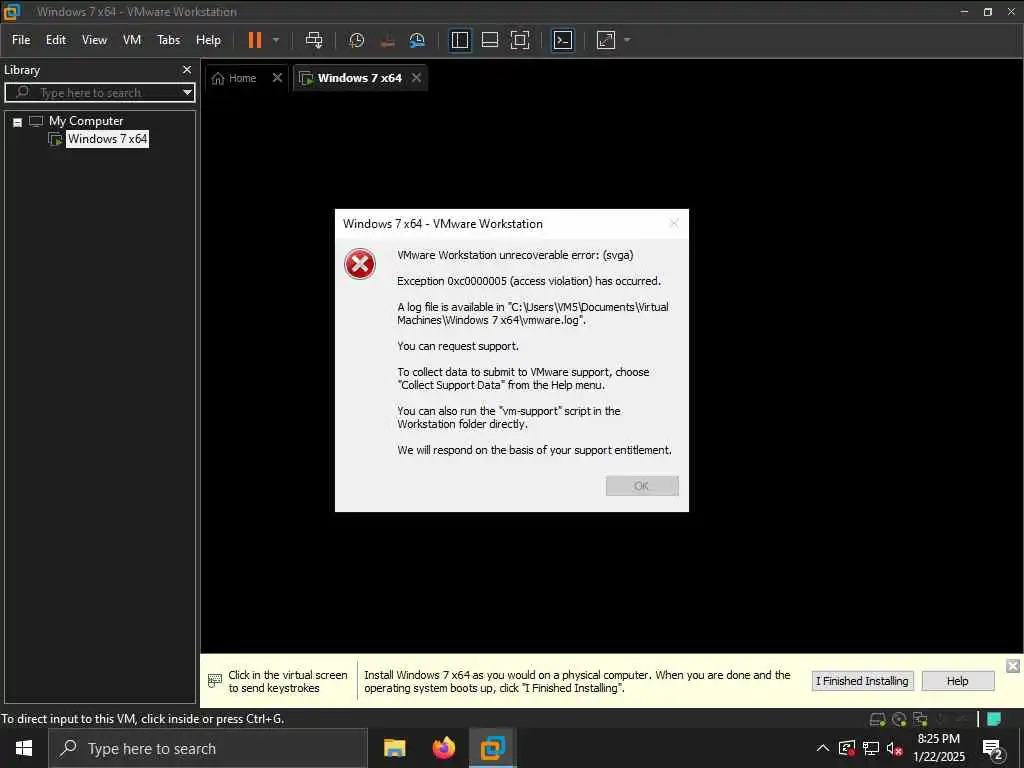Click the keyboard icon in the hint bar
Image resolution: width=1024 pixels, height=768 pixels.
coord(215,680)
